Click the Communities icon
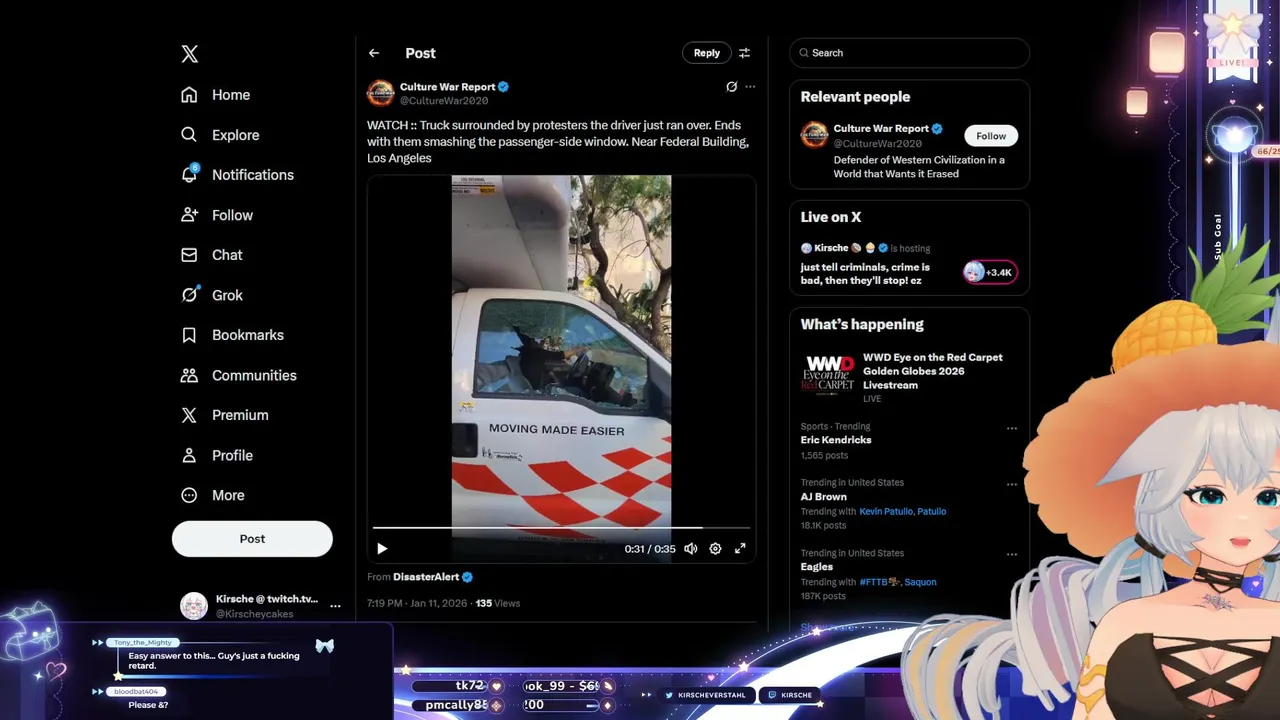Screen dimensions: 1280x720 click(x=189, y=375)
